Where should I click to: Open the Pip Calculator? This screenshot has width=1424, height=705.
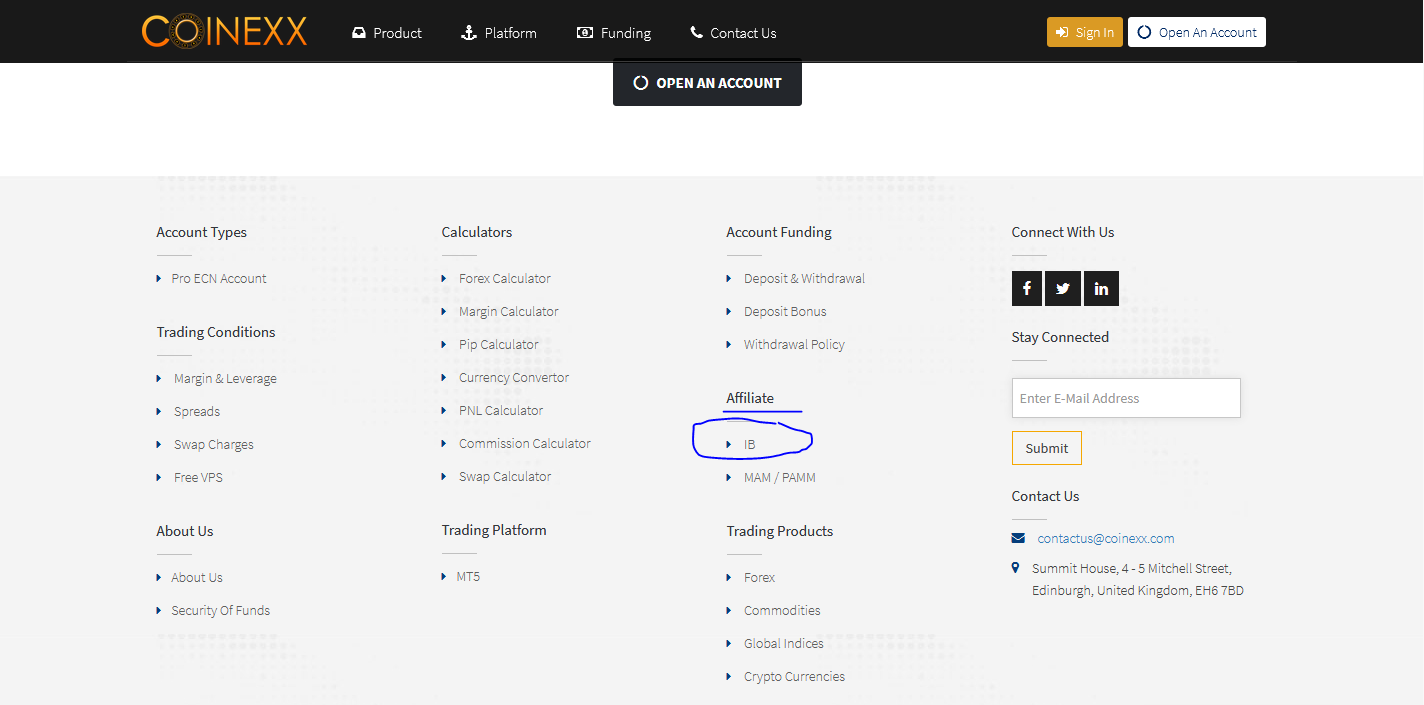coord(499,344)
